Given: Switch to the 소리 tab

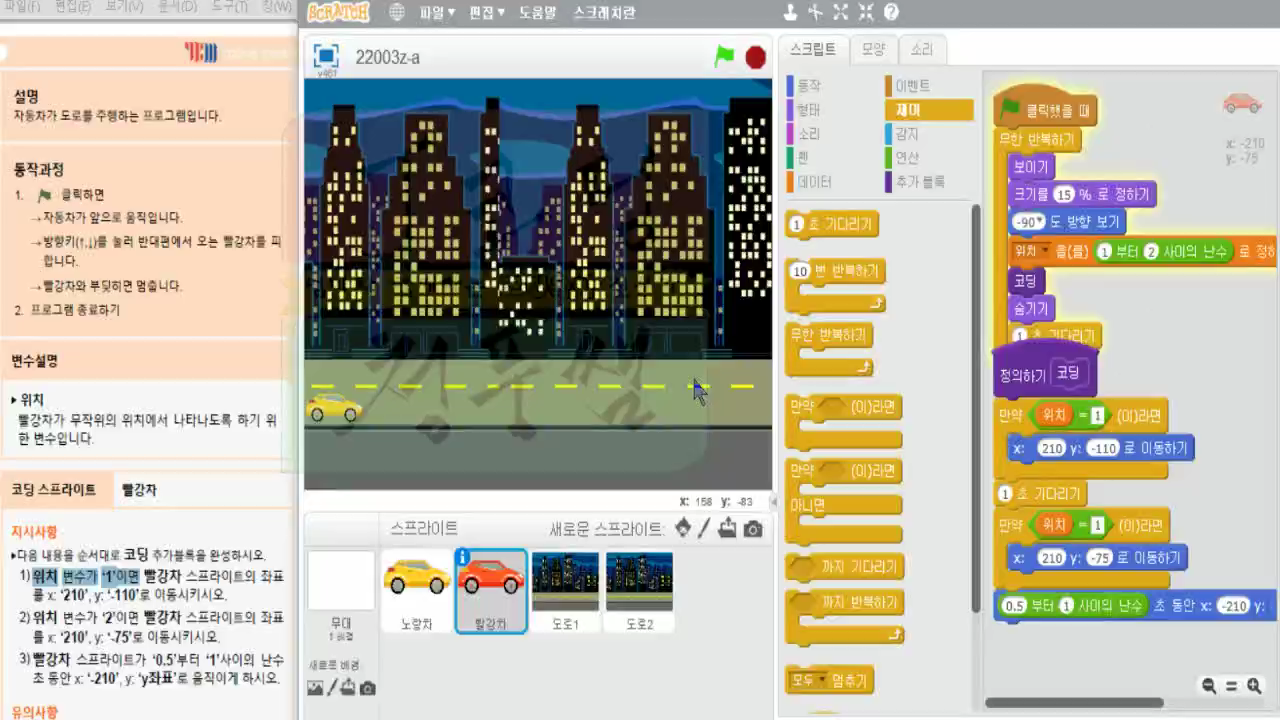Looking at the screenshot, I should tap(921, 49).
